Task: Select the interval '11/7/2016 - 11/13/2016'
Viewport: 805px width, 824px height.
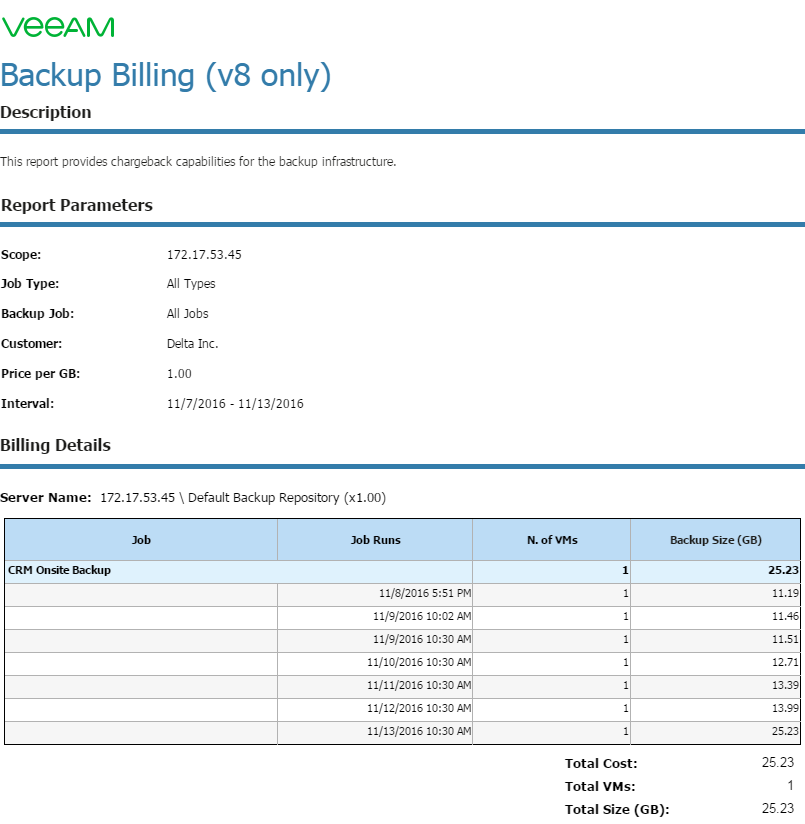Action: tap(235, 404)
